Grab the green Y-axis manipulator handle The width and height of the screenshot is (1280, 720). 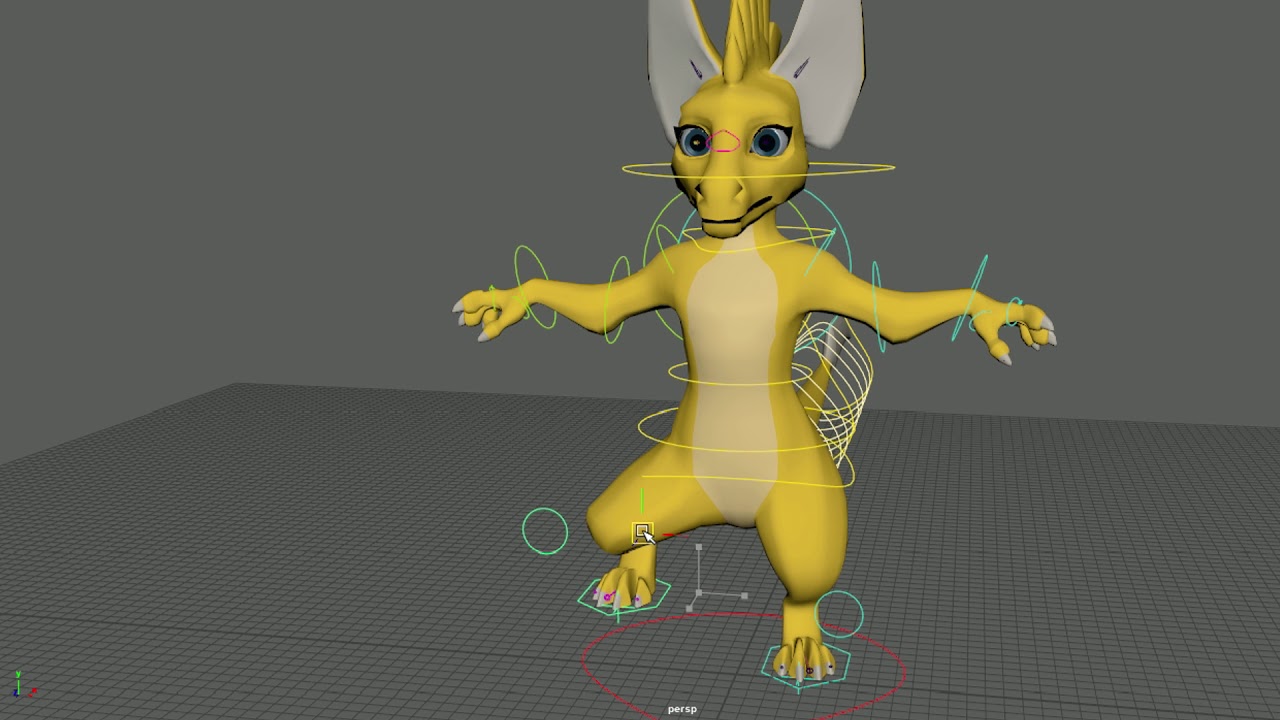pyautogui.click(x=642, y=500)
